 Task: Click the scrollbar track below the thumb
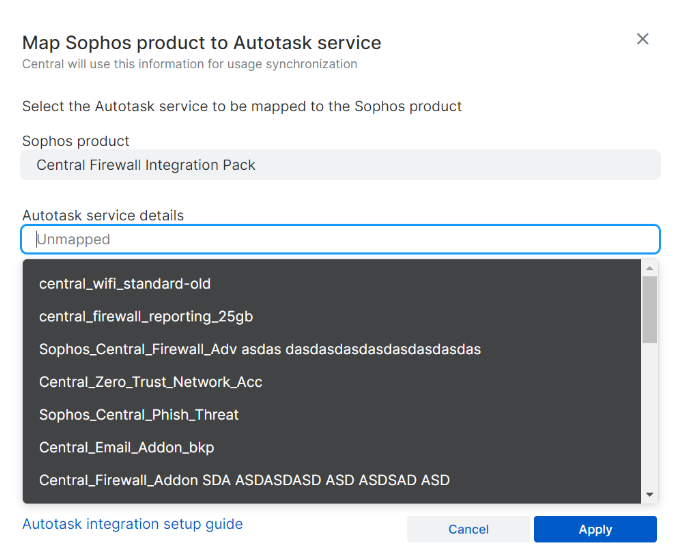[x=650, y=420]
